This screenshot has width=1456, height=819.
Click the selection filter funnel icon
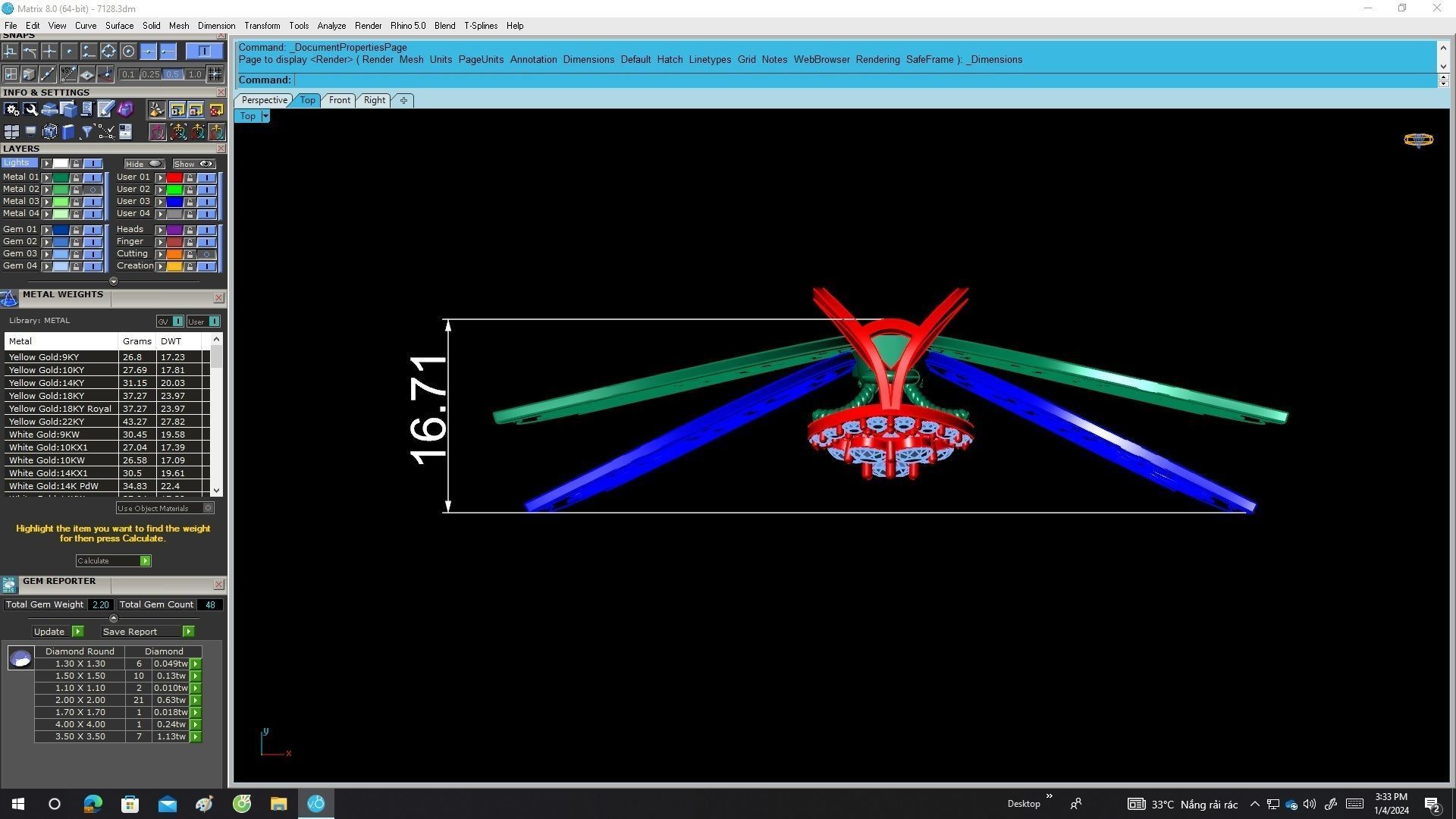click(86, 132)
